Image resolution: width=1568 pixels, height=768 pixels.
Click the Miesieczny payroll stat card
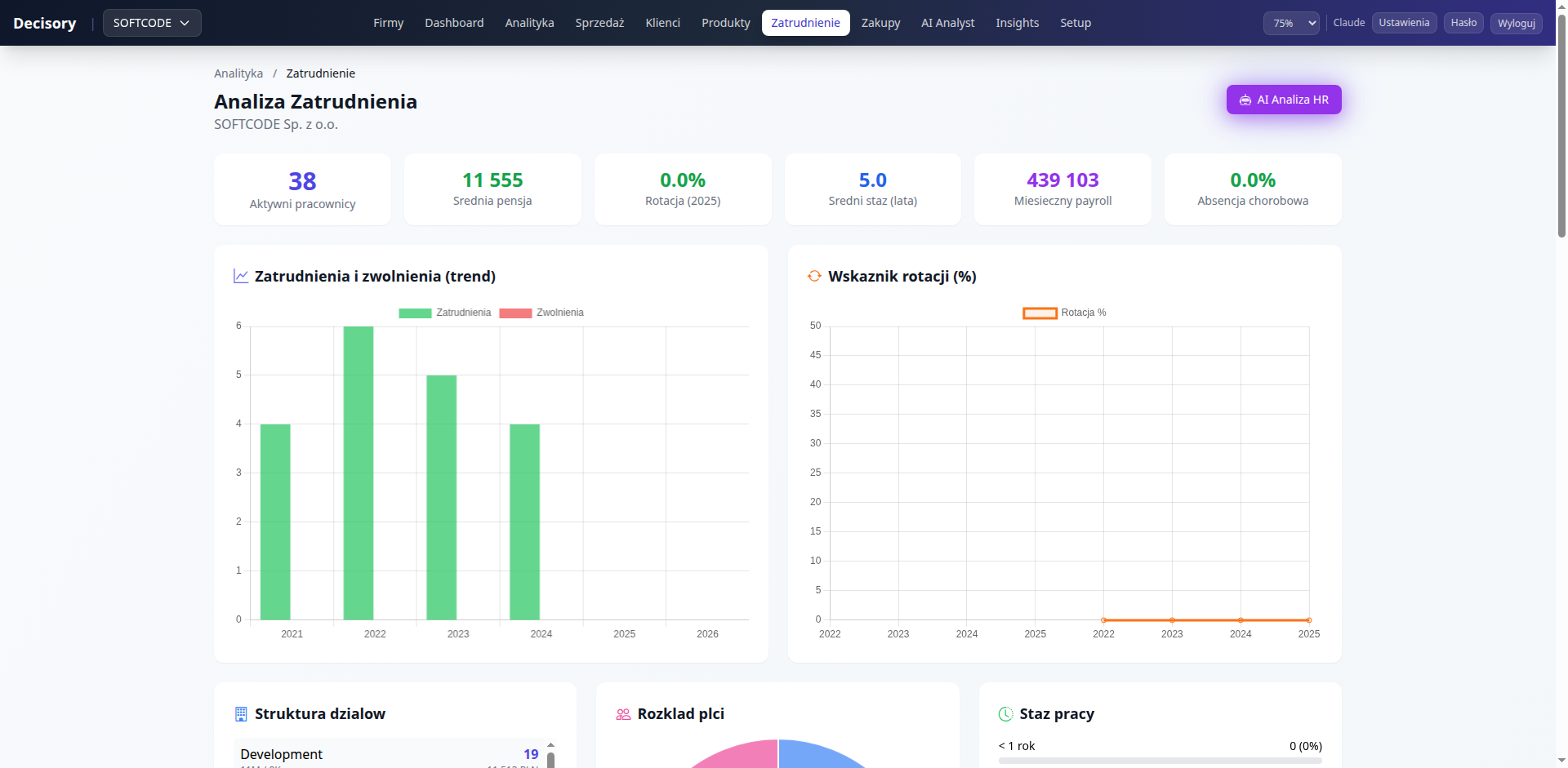[1062, 189]
